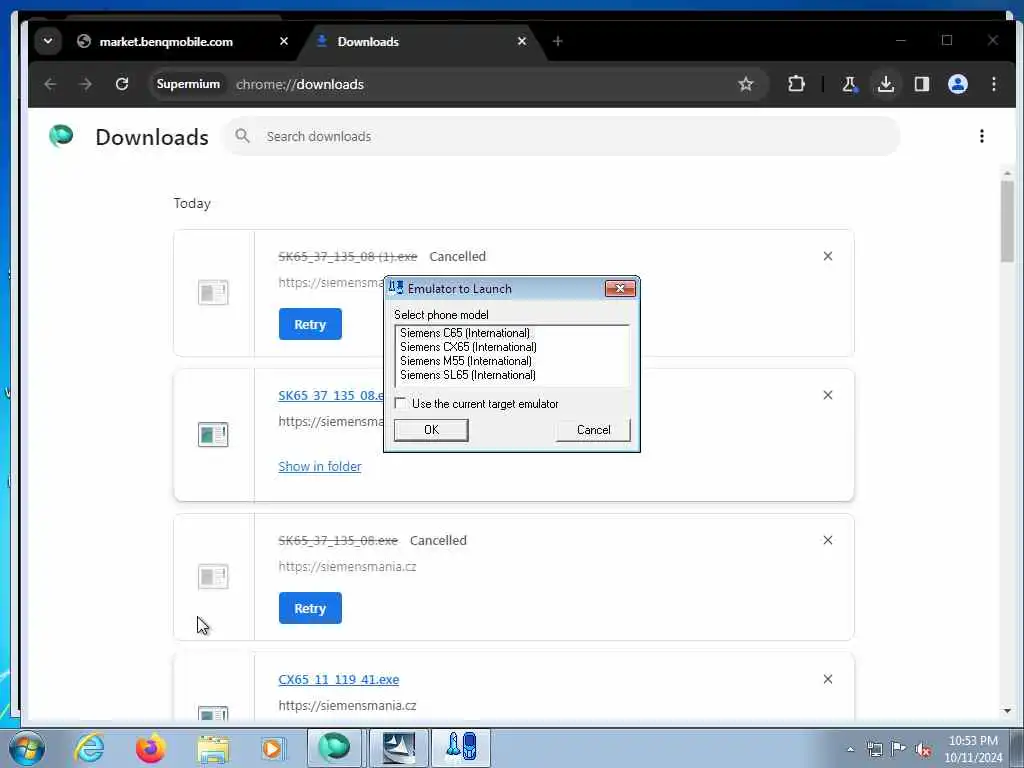Remove completed SK65_37_135_08.exe entry from list

(x=827, y=395)
